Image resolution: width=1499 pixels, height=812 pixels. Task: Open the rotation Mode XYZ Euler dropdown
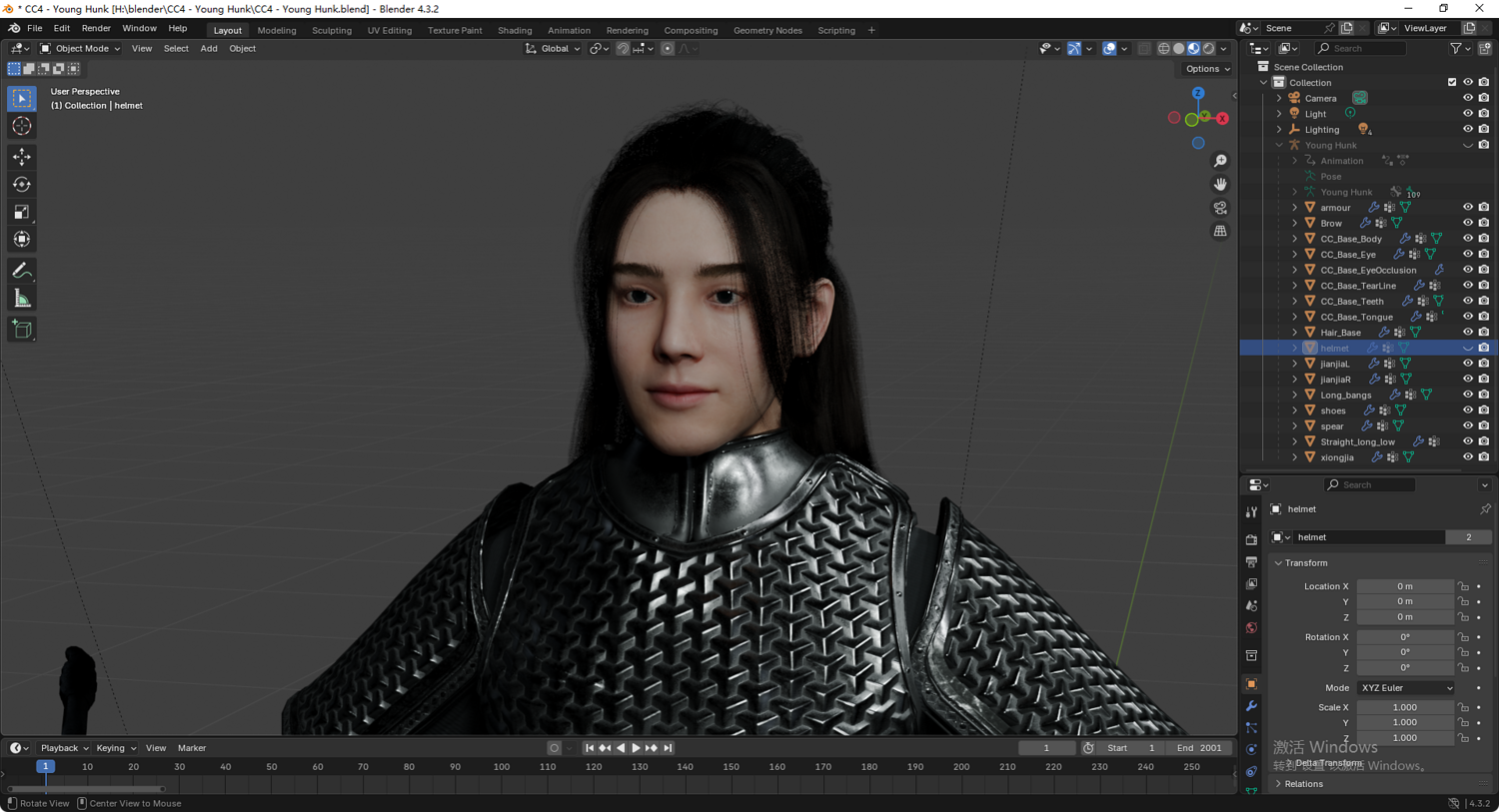(x=1405, y=688)
